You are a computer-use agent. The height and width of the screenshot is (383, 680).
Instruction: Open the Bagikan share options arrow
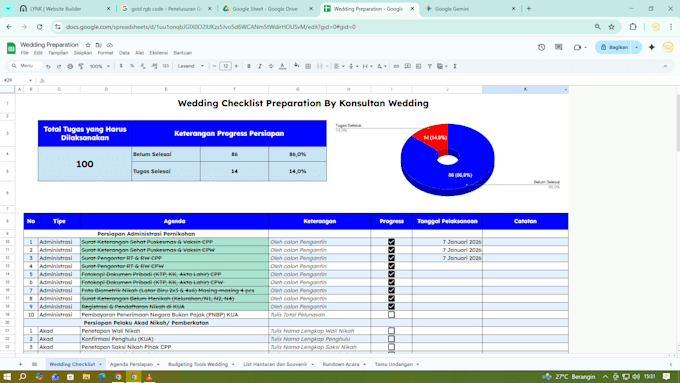[x=637, y=47]
